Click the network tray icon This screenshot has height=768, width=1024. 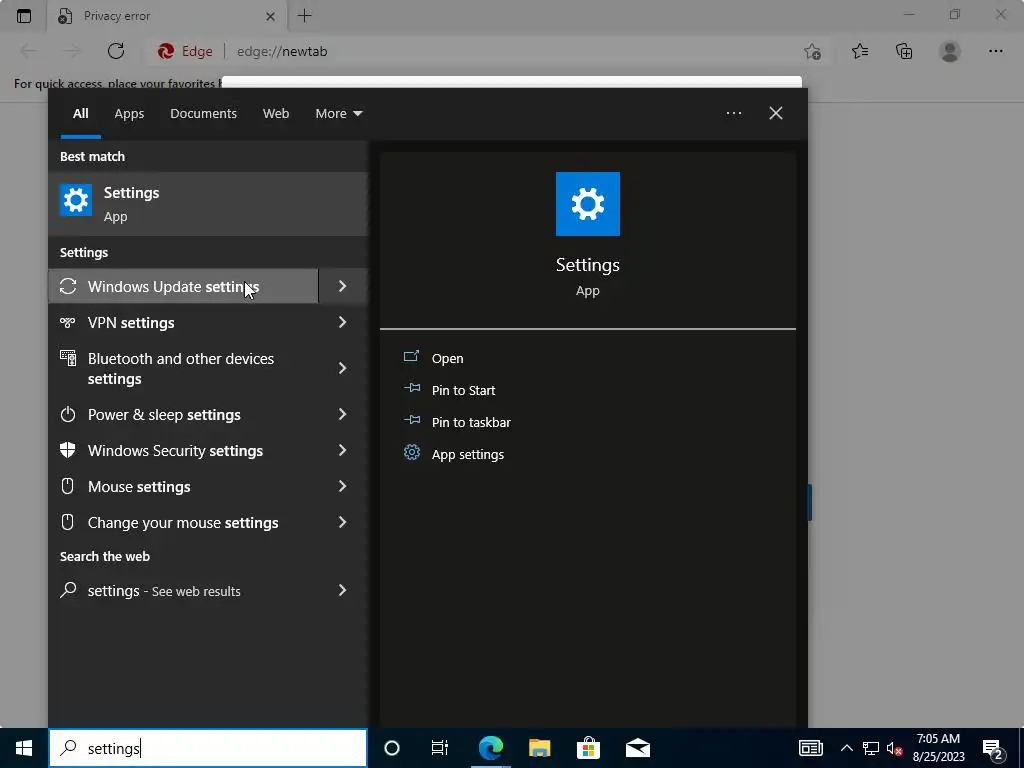(x=871, y=748)
